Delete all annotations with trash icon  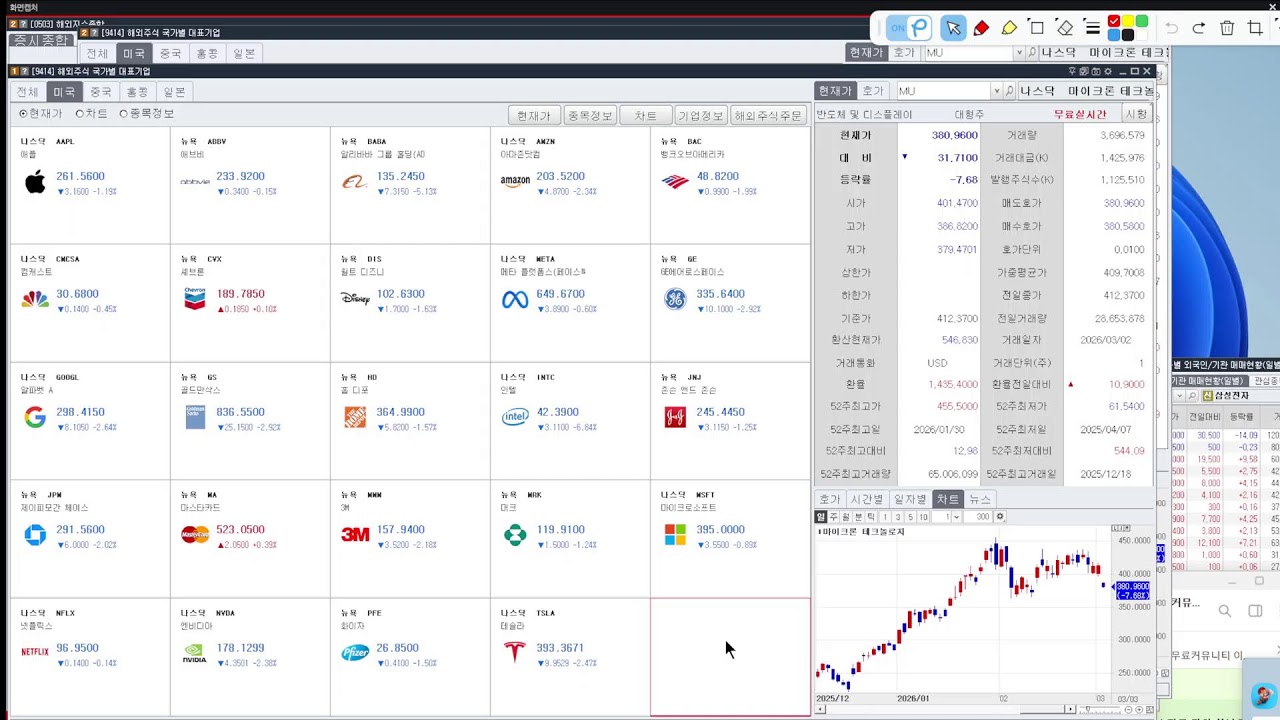click(1227, 28)
